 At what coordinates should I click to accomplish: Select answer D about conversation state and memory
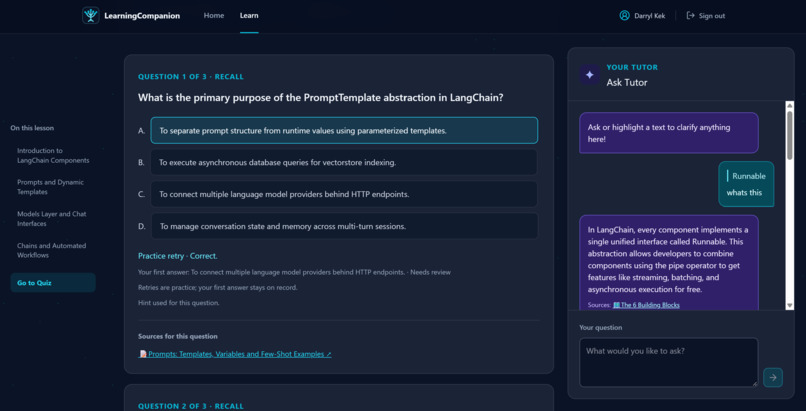pyautogui.click(x=344, y=226)
